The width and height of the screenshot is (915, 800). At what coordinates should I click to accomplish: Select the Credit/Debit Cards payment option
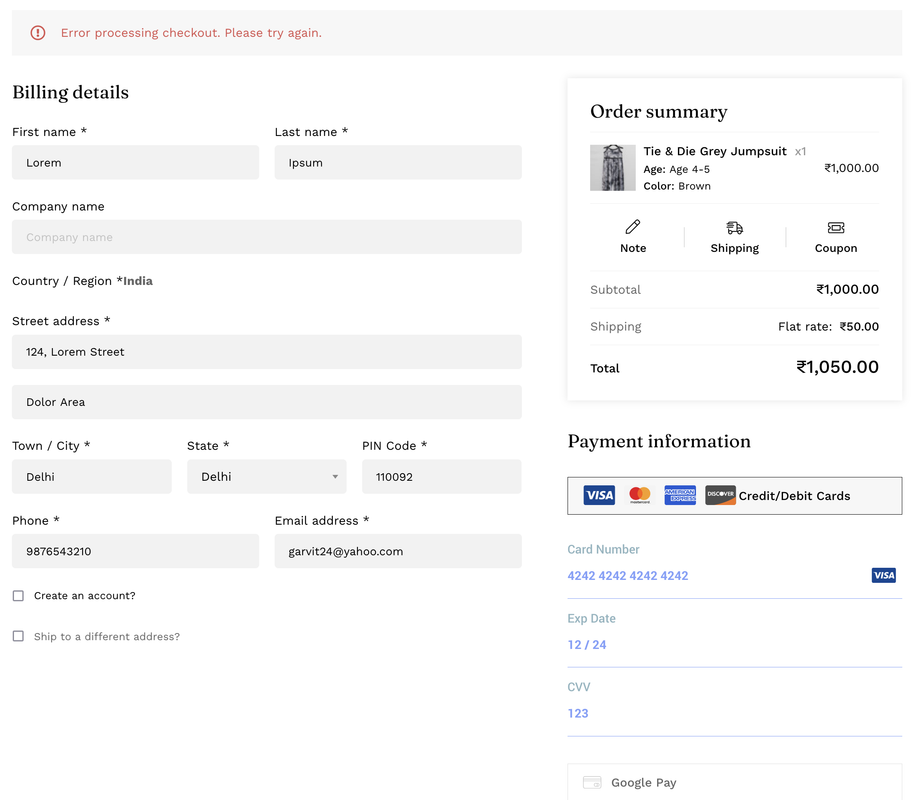[x=735, y=496]
